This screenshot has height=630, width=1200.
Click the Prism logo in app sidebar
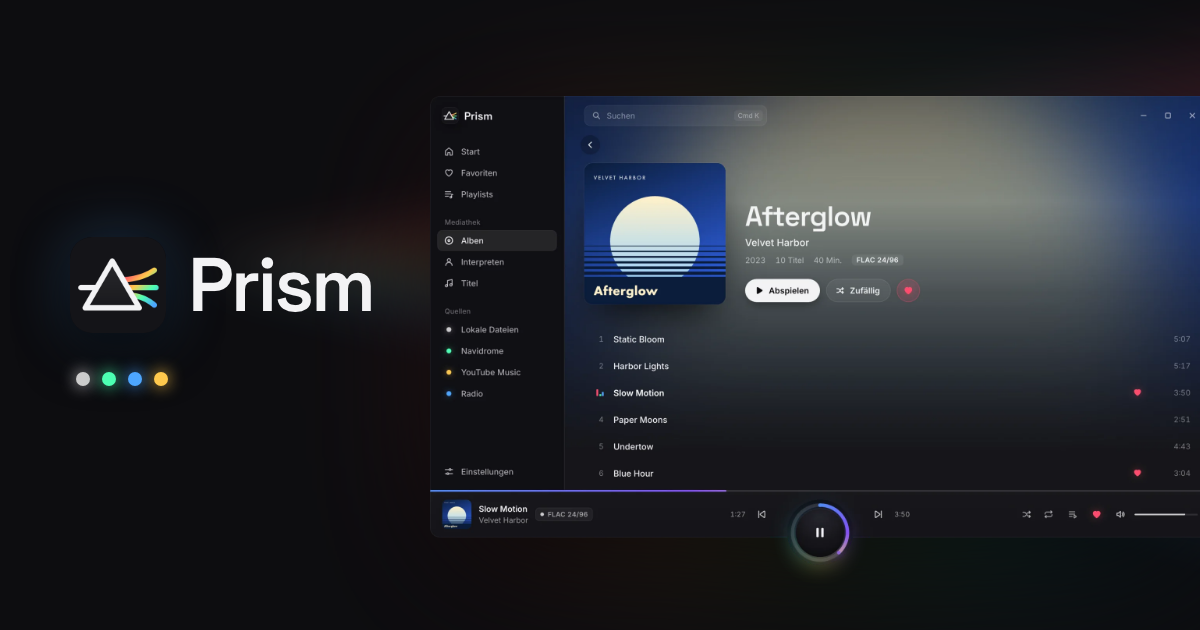(450, 116)
